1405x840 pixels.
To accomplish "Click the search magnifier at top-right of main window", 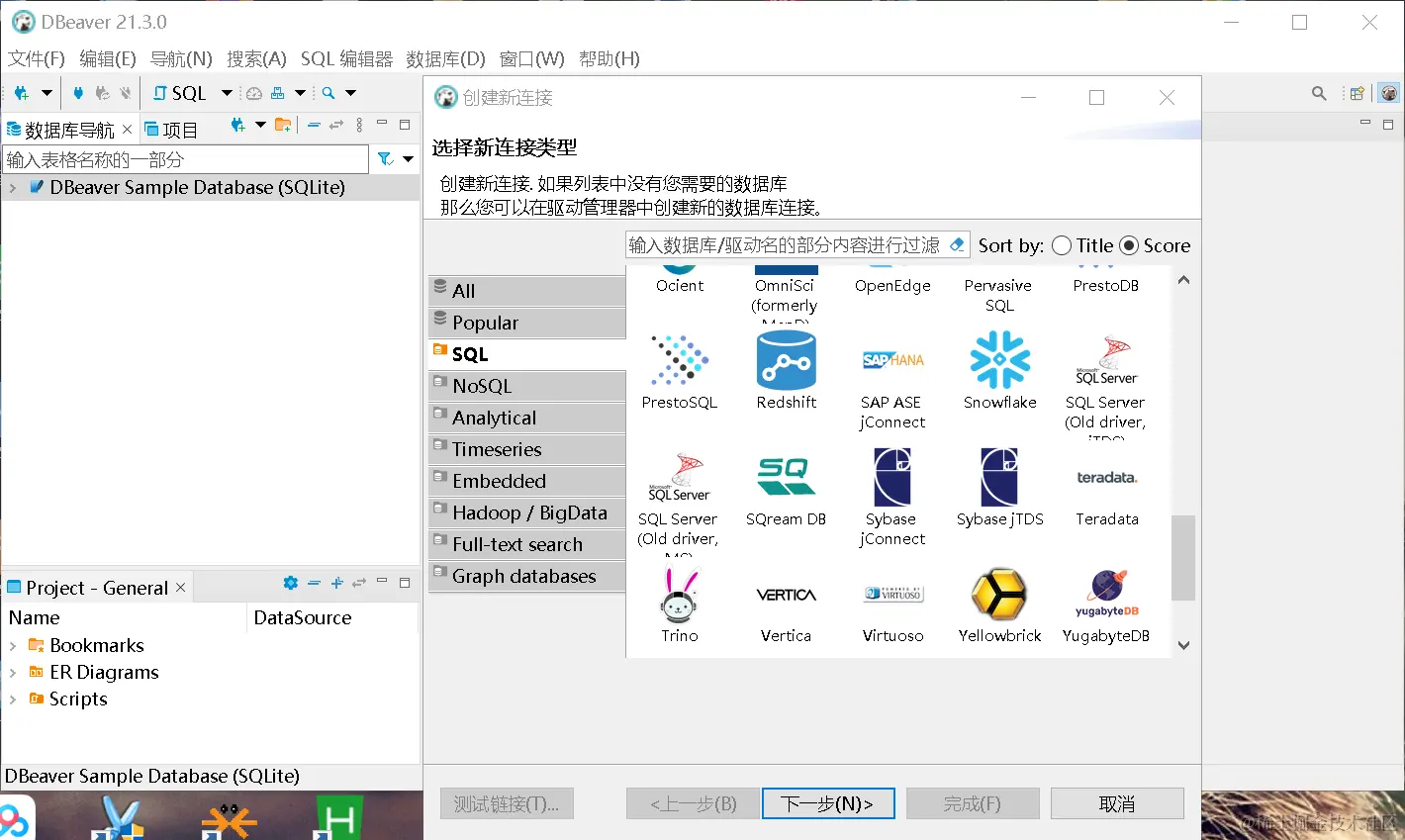I will pyautogui.click(x=1319, y=93).
